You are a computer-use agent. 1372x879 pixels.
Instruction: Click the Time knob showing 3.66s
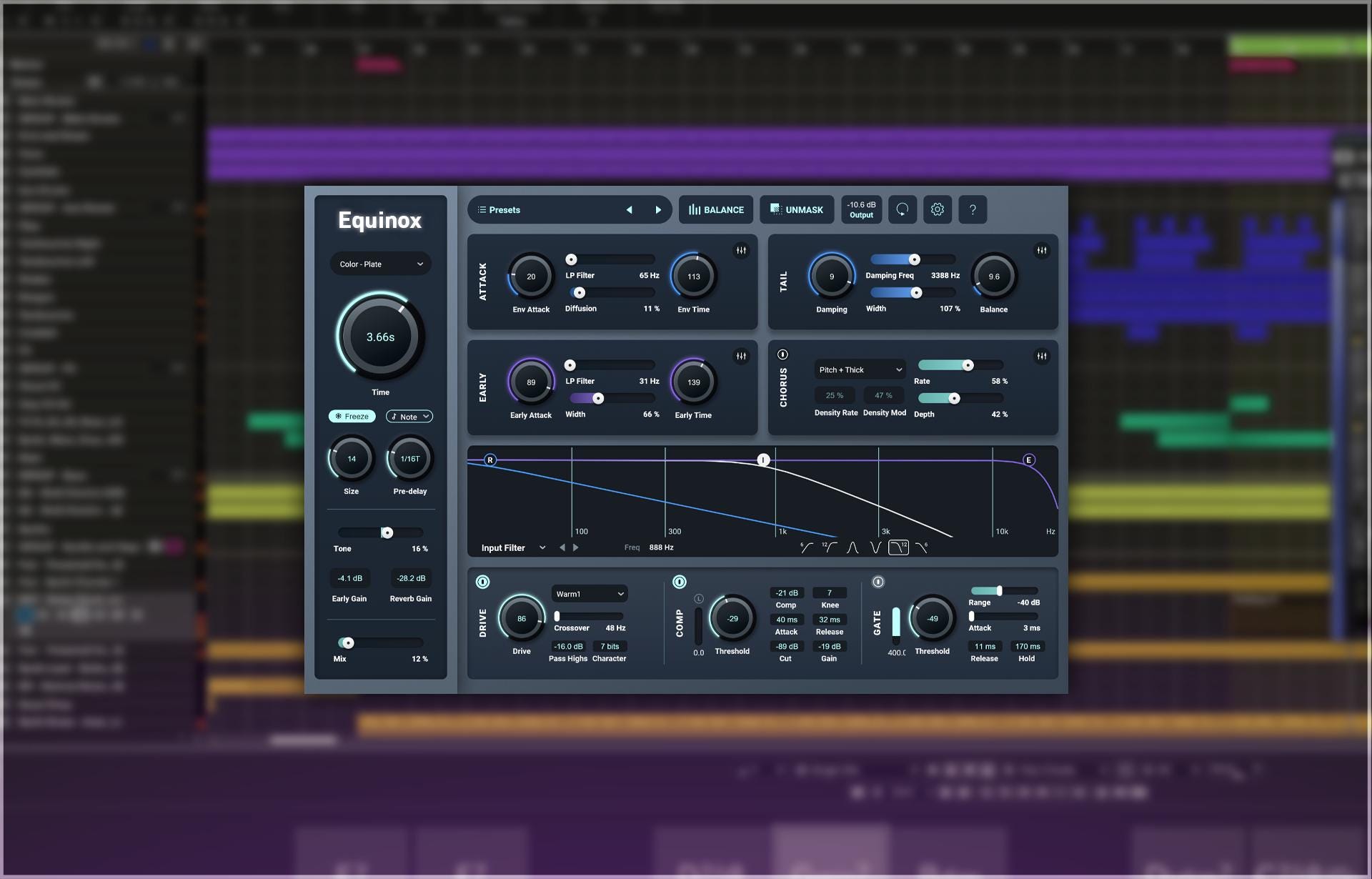tap(380, 337)
